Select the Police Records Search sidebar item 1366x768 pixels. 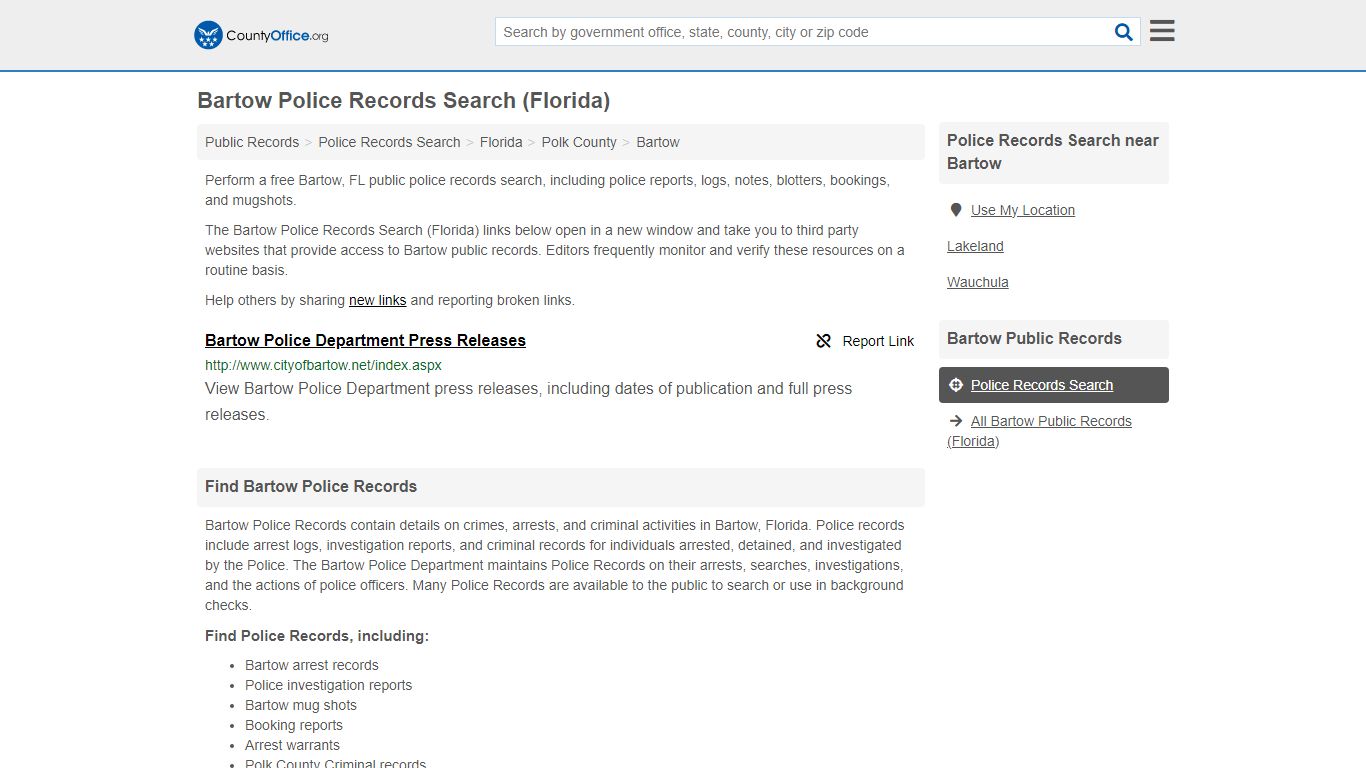(x=1054, y=385)
